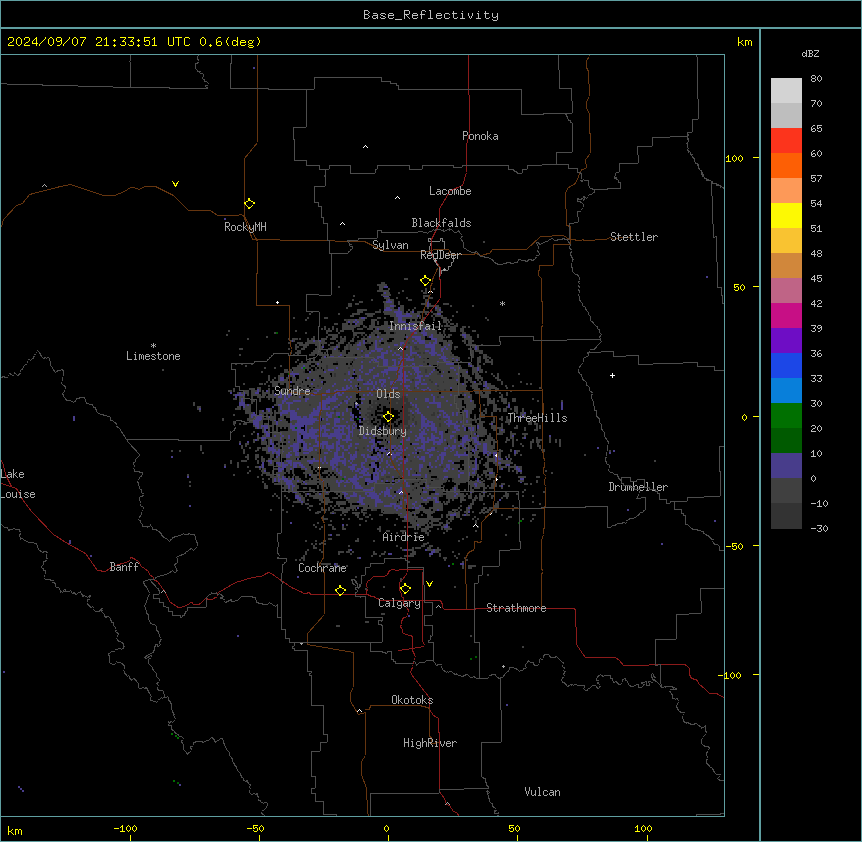Click the -50 tick label on right axis
862x842 pixels.
click(734, 546)
